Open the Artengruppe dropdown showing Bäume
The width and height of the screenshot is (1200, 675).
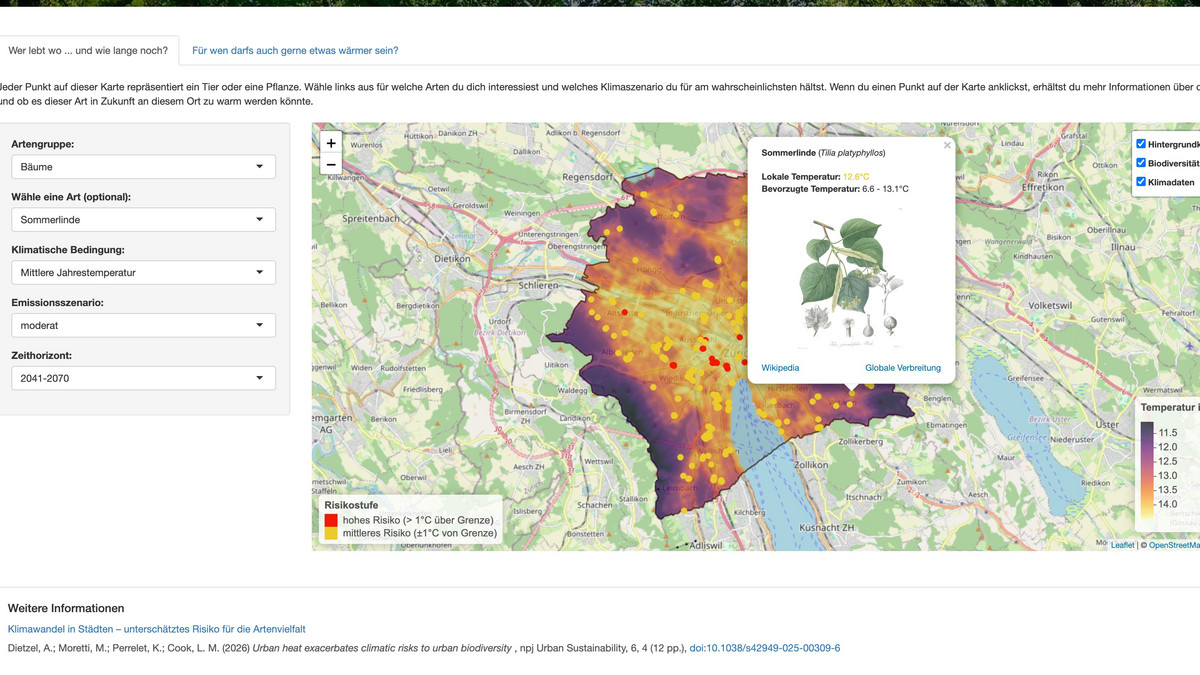(x=144, y=167)
